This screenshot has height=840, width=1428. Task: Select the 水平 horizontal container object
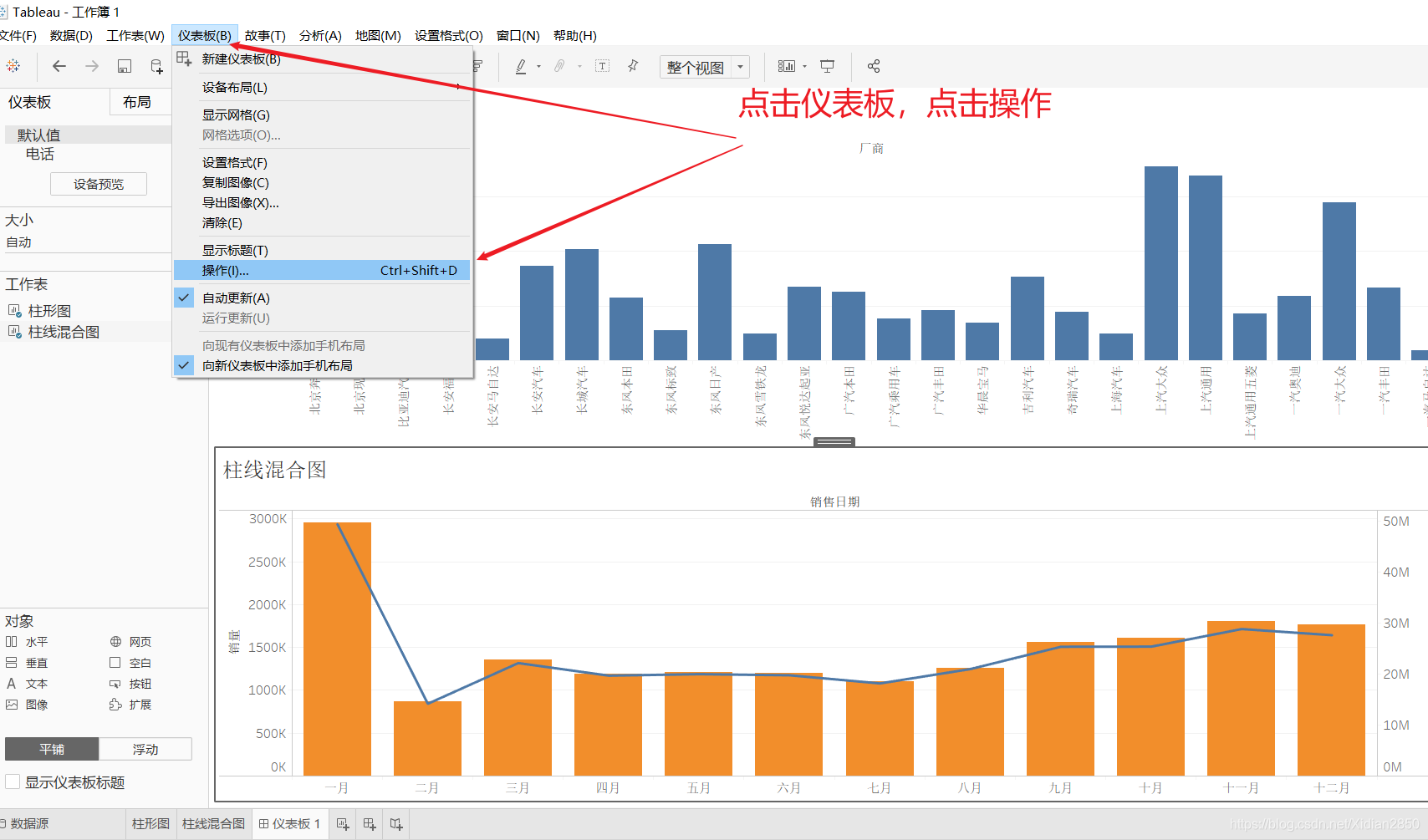click(x=28, y=642)
